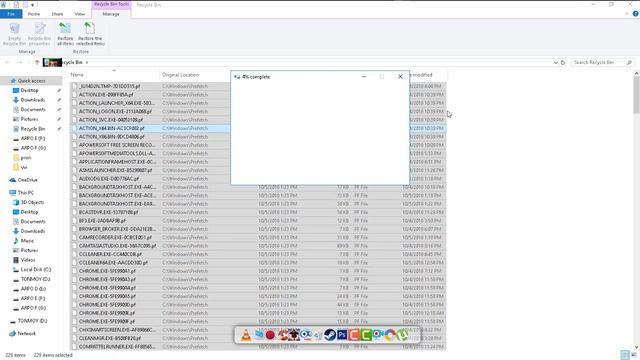Switch to Large icons view in status bar

click(x=634, y=355)
